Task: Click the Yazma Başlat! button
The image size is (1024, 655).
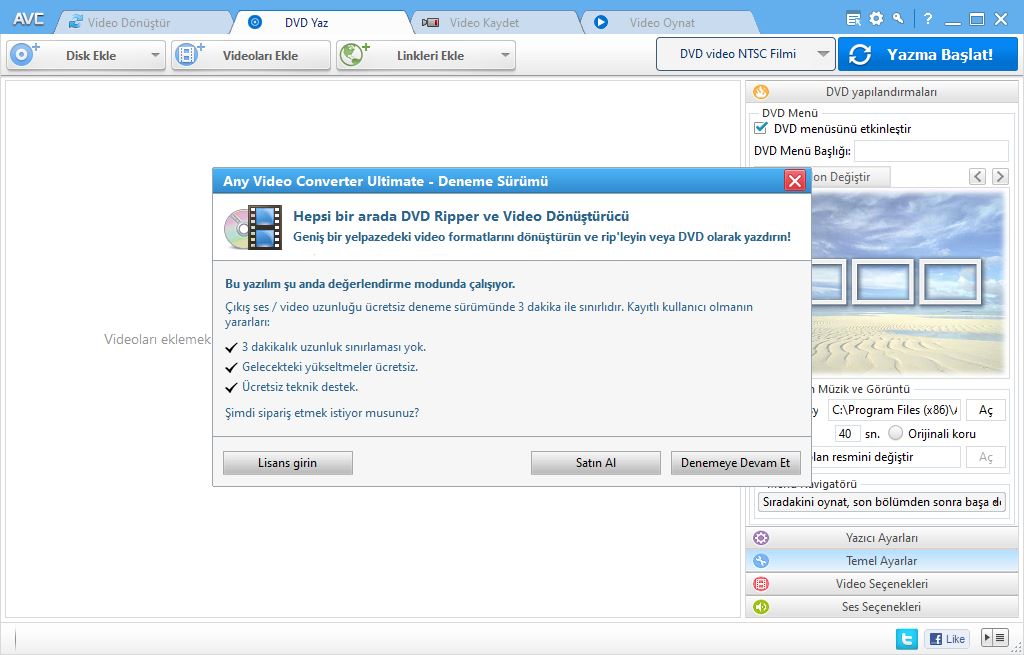Action: (927, 54)
